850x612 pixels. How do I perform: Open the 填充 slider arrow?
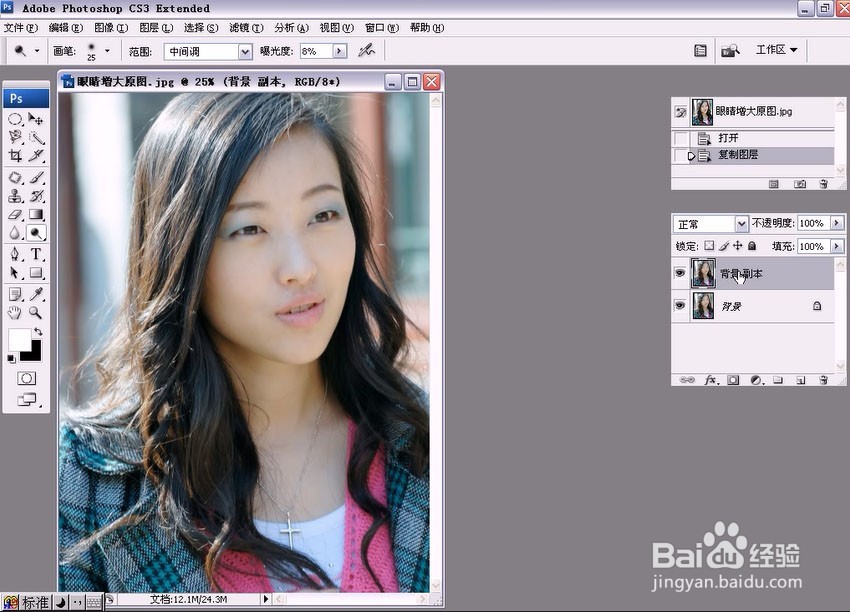click(x=837, y=246)
